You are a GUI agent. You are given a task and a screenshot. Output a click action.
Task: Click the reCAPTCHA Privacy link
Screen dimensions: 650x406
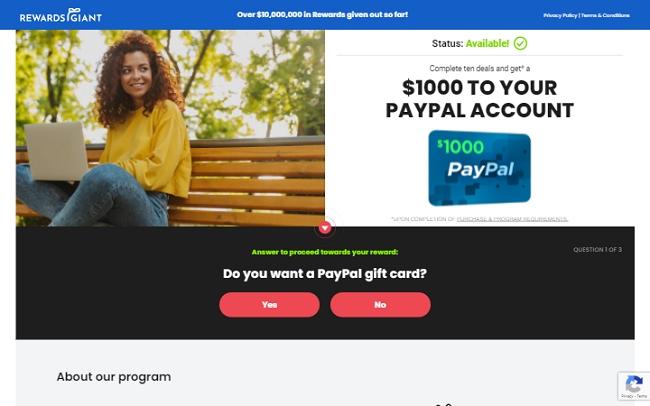tap(627, 396)
